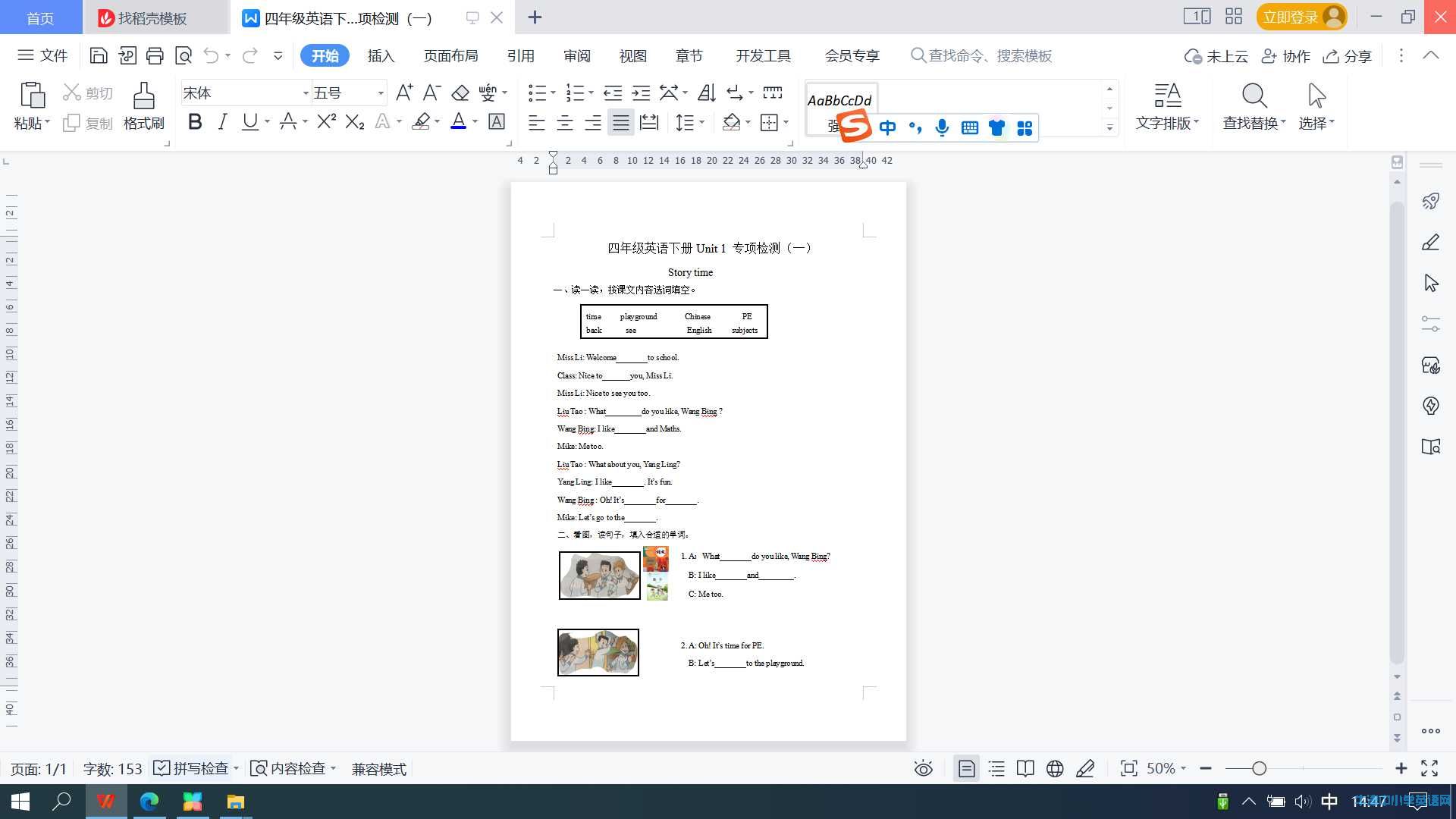Click the Paste clipboard icon
The width and height of the screenshot is (1456, 819).
tap(32, 96)
